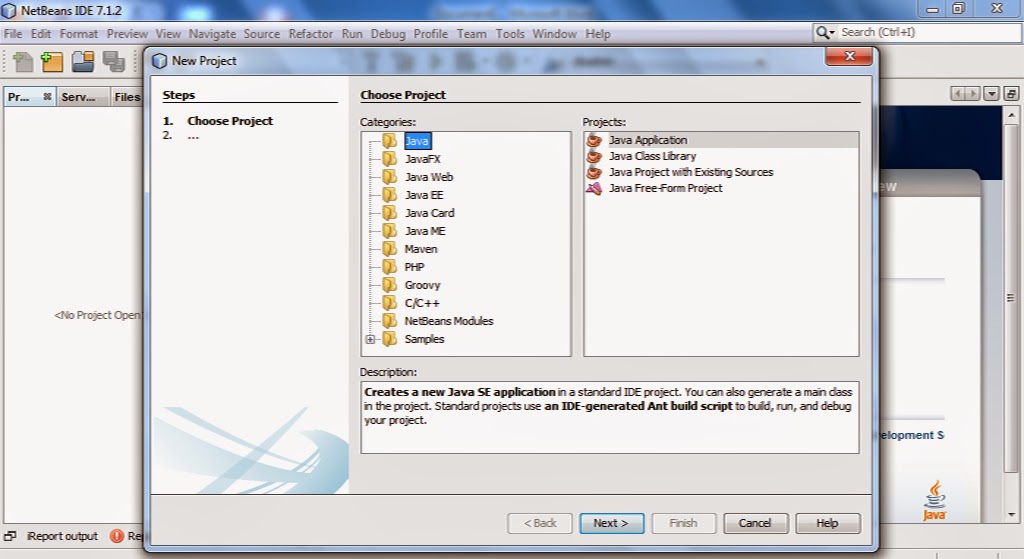1024x559 pixels.
Task: Click the editor scroll right arrow
Action: coord(973,94)
